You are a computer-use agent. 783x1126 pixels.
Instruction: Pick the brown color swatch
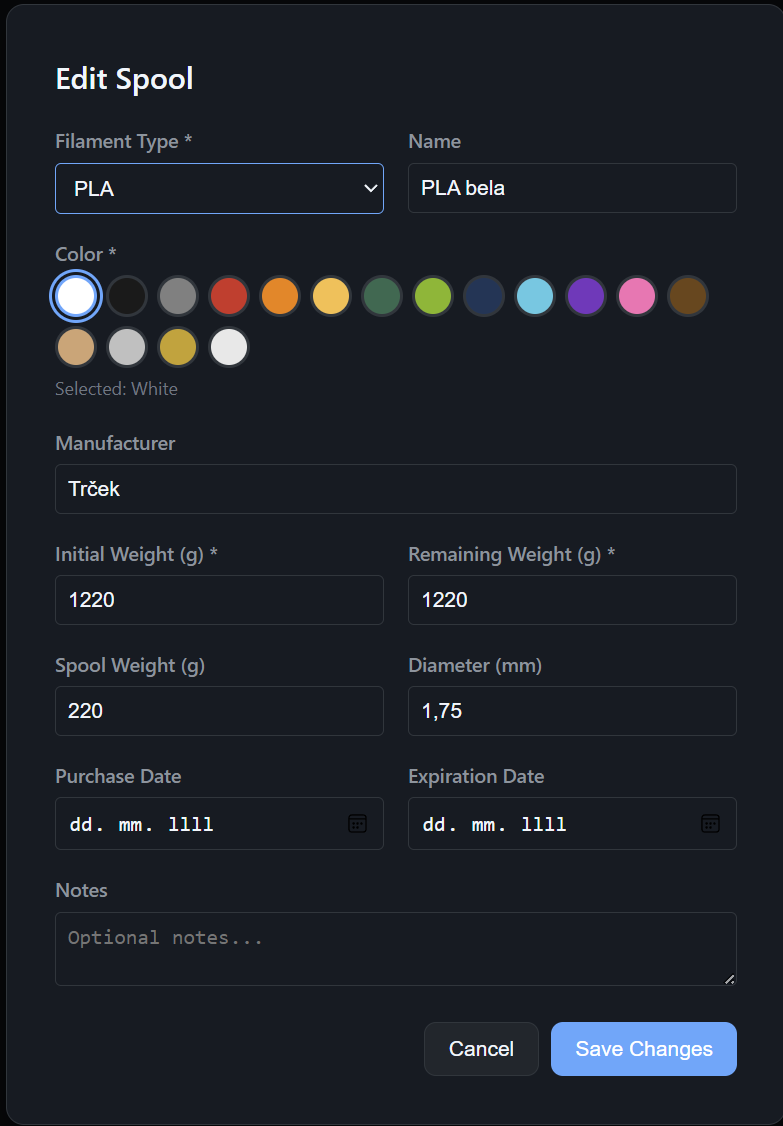688,296
